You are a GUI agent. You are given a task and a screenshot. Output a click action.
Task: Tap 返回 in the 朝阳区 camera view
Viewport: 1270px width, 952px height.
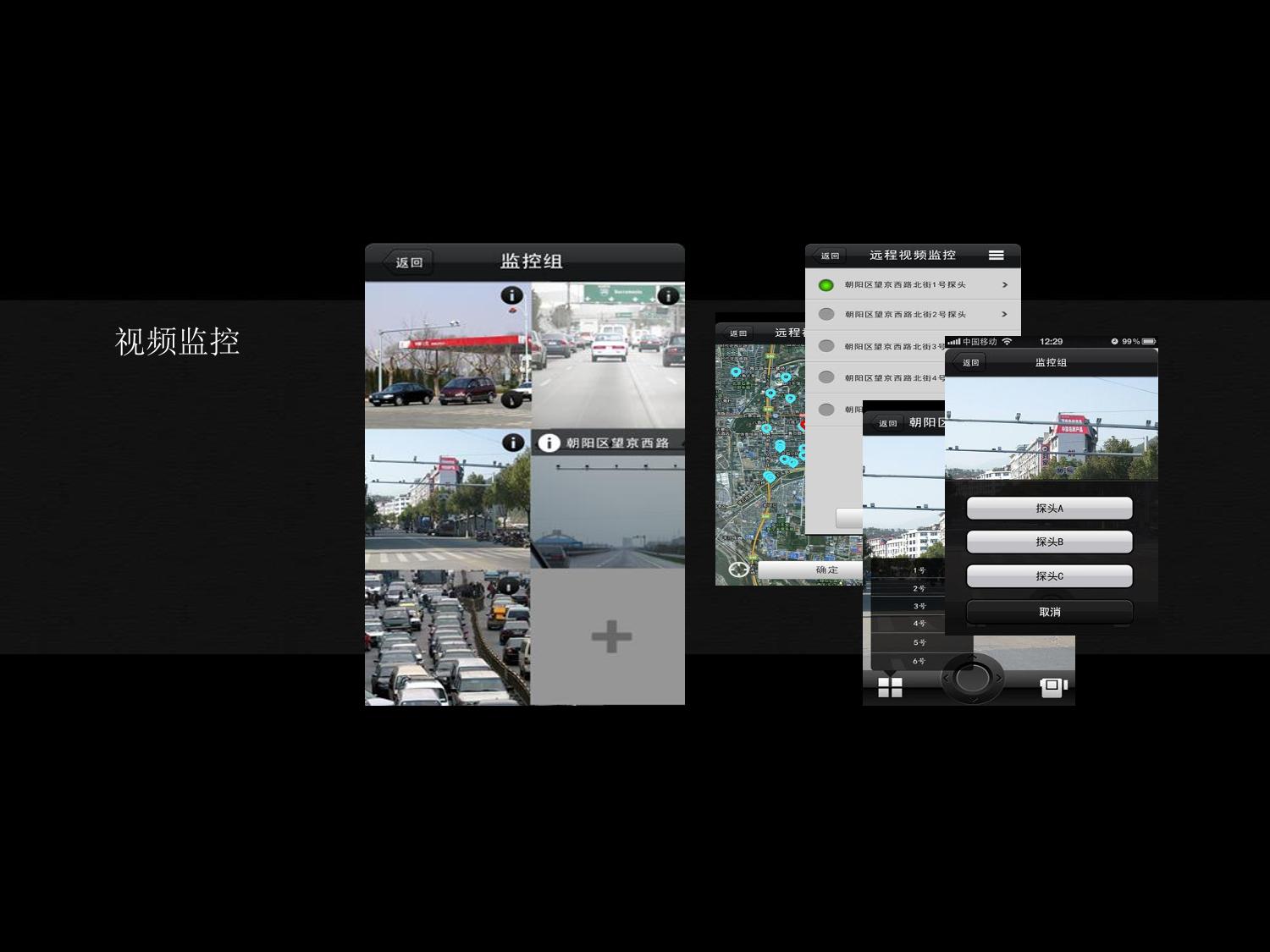pyautogui.click(x=886, y=423)
